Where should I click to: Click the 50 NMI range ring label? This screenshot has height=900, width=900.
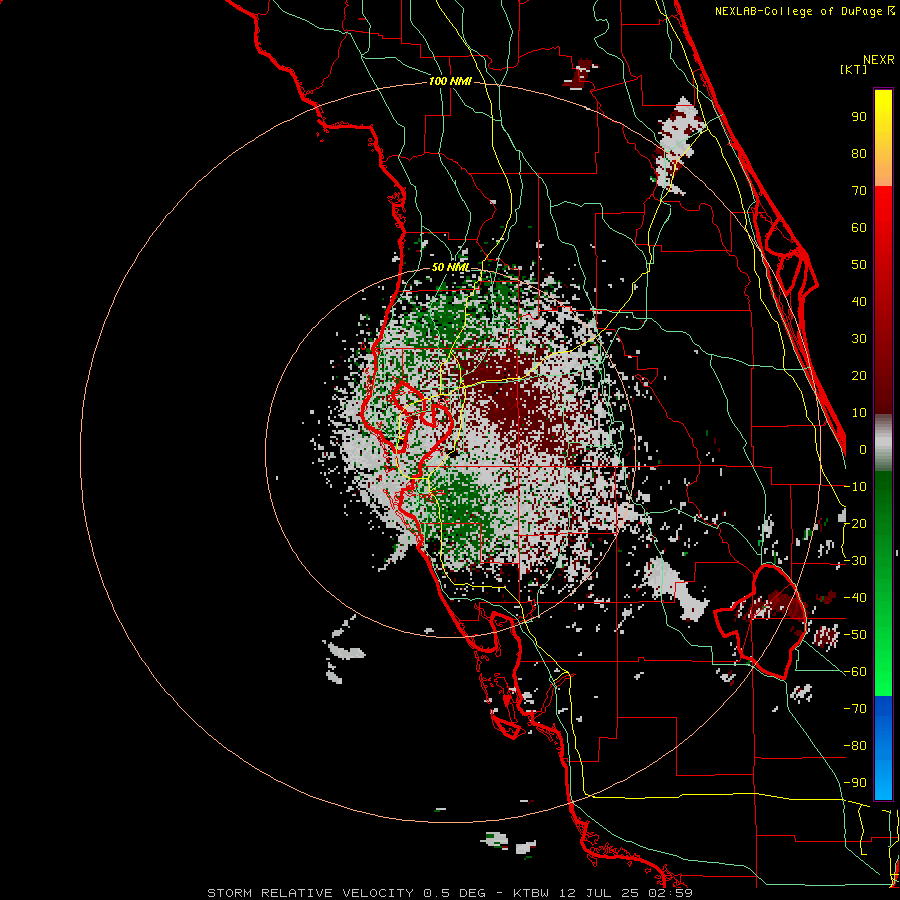pyautogui.click(x=451, y=267)
